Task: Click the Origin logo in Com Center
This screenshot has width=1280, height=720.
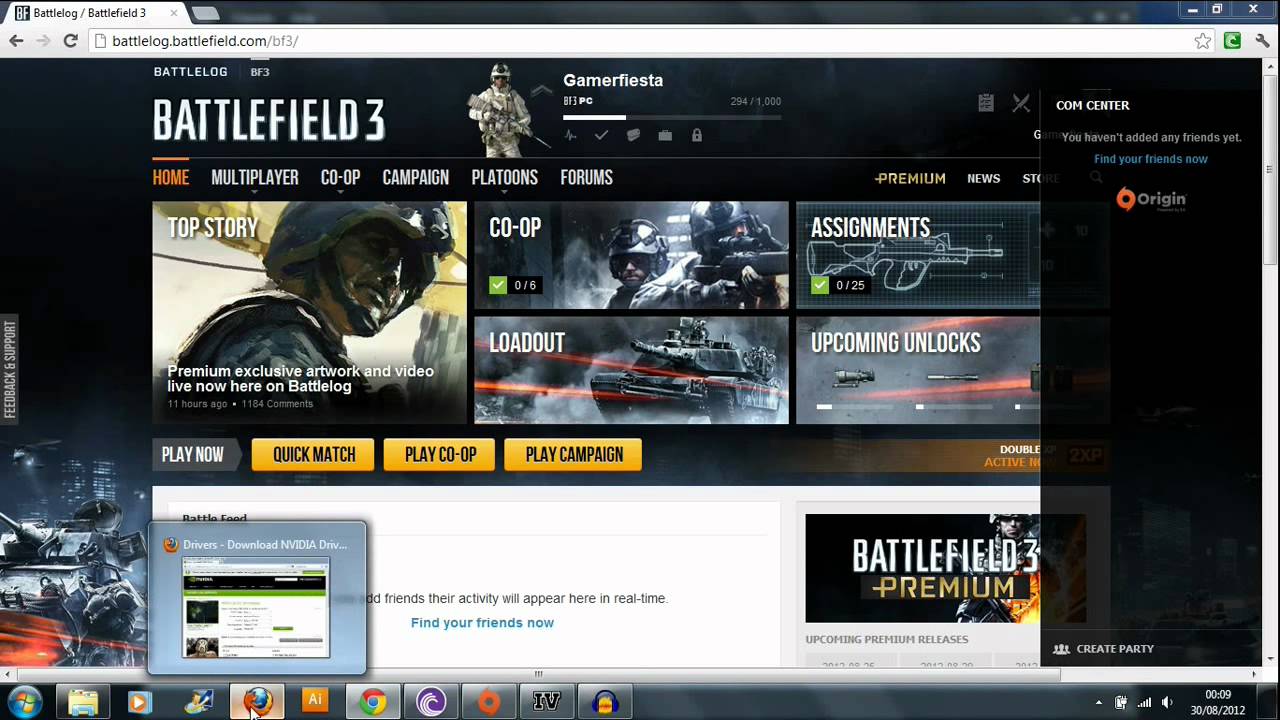Action: tap(1151, 199)
